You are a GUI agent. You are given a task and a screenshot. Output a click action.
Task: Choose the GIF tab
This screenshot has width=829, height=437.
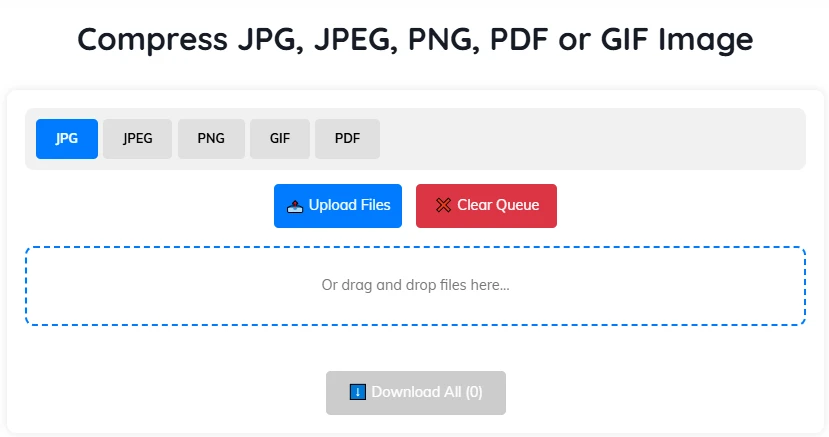coord(280,139)
